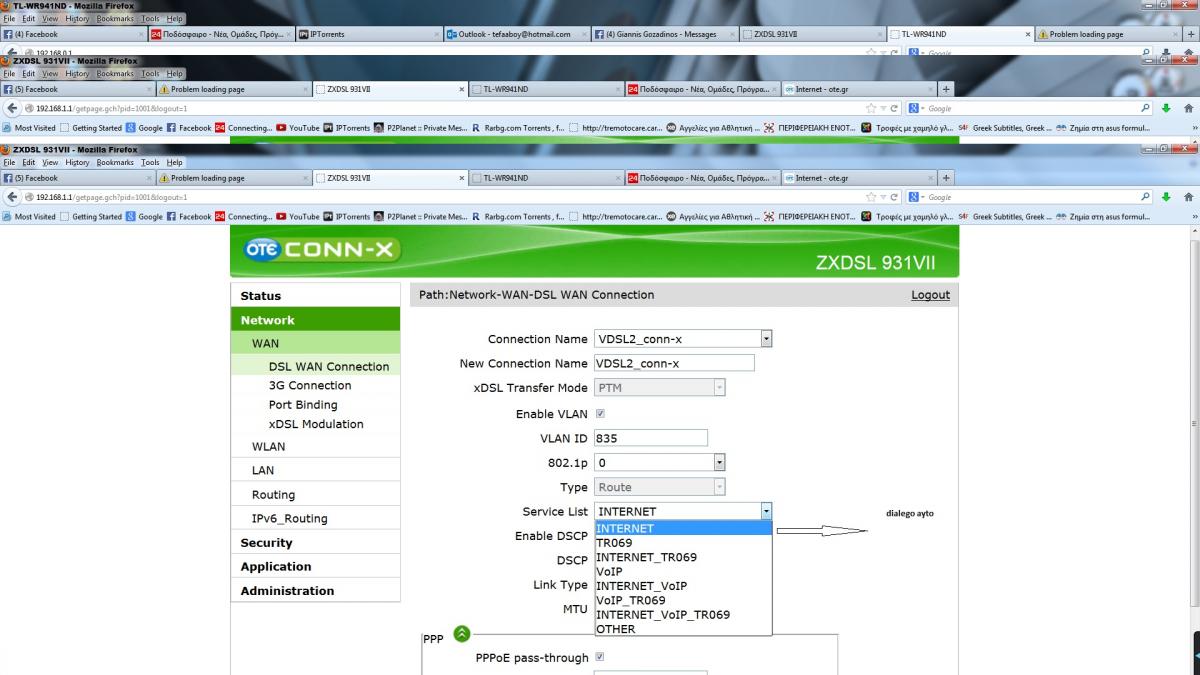The image size is (1200, 675).
Task: Switch to Giannis Gozadinos Messages tab
Action: tap(664, 34)
